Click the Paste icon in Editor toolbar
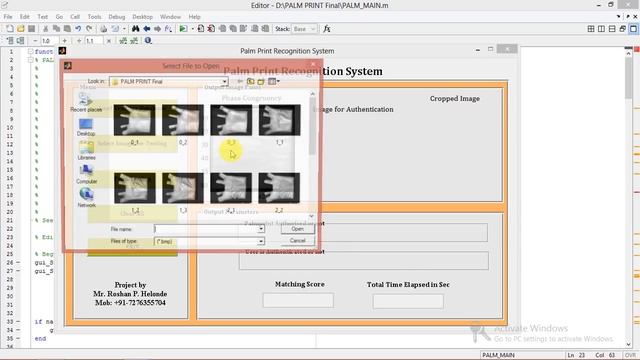This screenshot has height=360, width=640. point(67,29)
